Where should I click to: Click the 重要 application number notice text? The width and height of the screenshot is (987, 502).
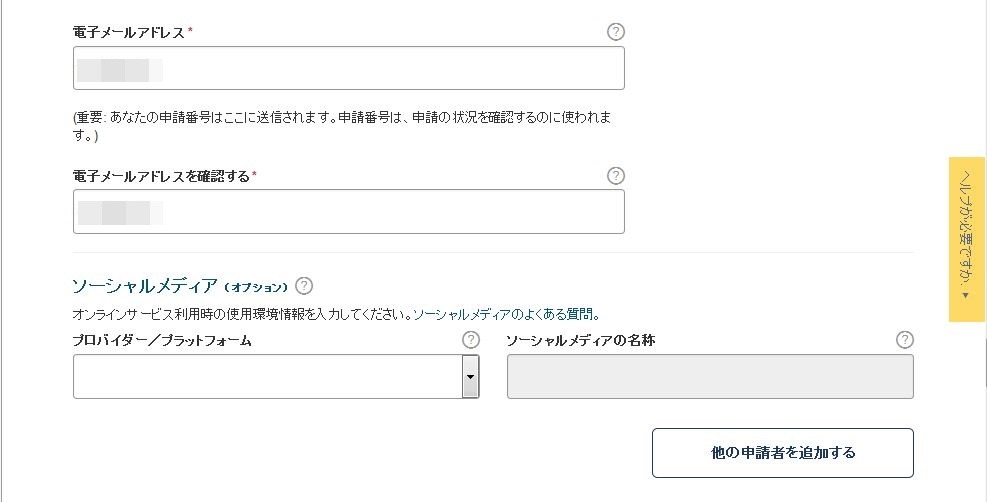tap(342, 126)
